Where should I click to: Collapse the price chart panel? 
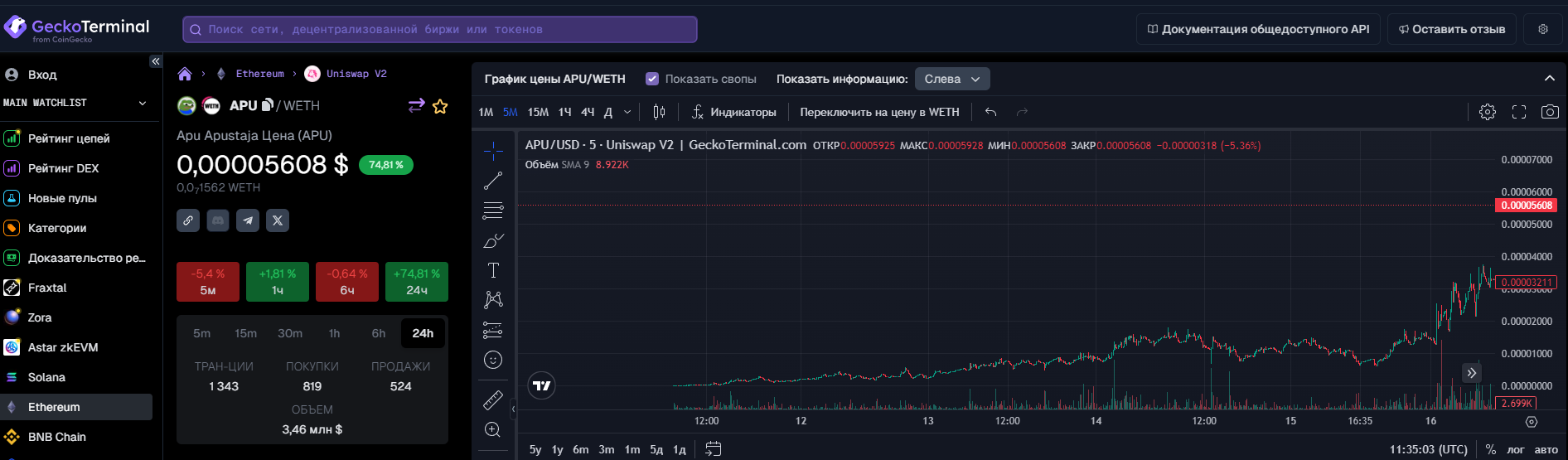click(1550, 78)
